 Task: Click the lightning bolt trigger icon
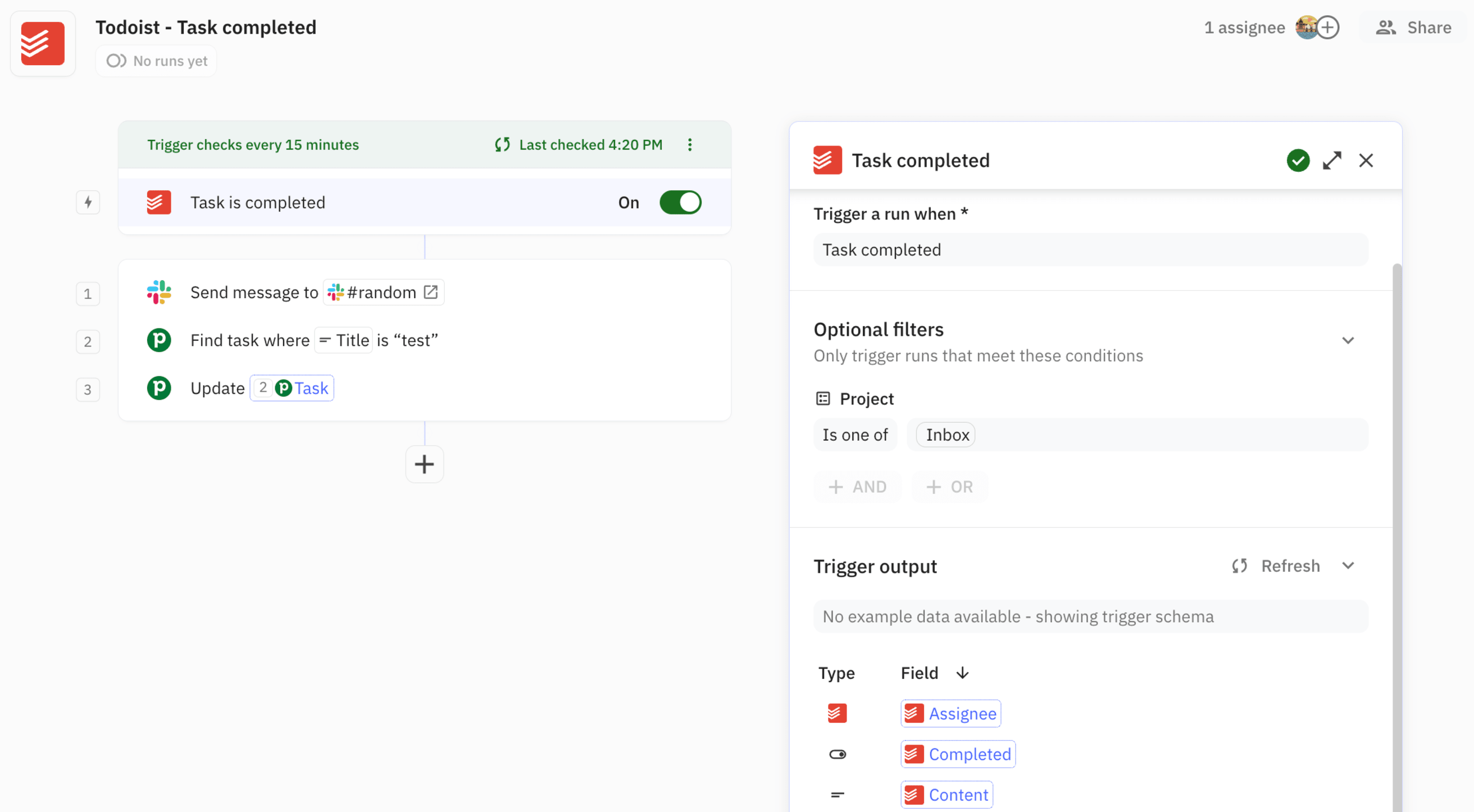click(88, 202)
